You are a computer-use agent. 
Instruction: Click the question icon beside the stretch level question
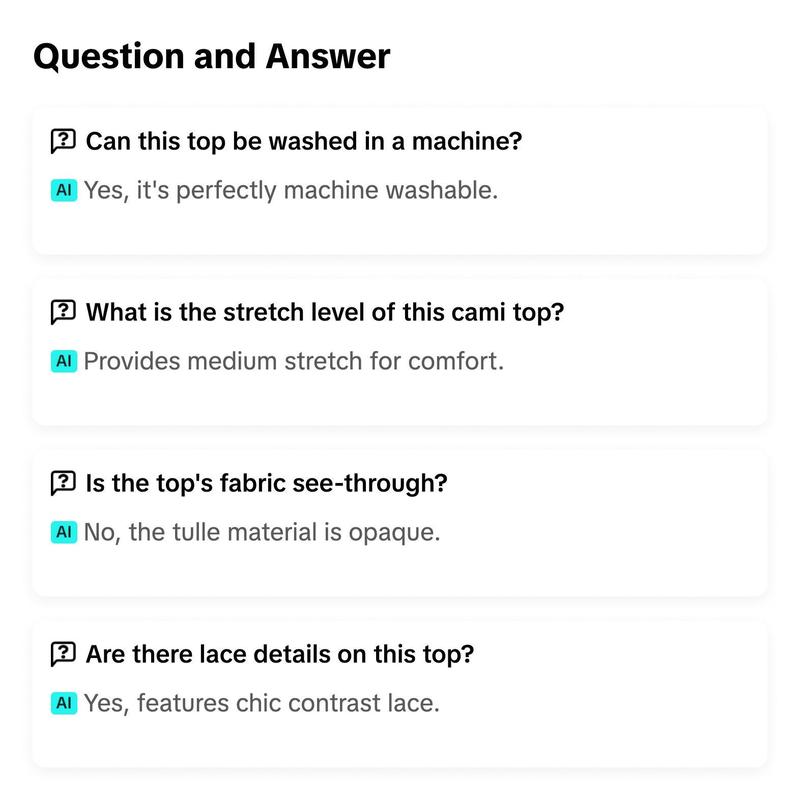63,312
